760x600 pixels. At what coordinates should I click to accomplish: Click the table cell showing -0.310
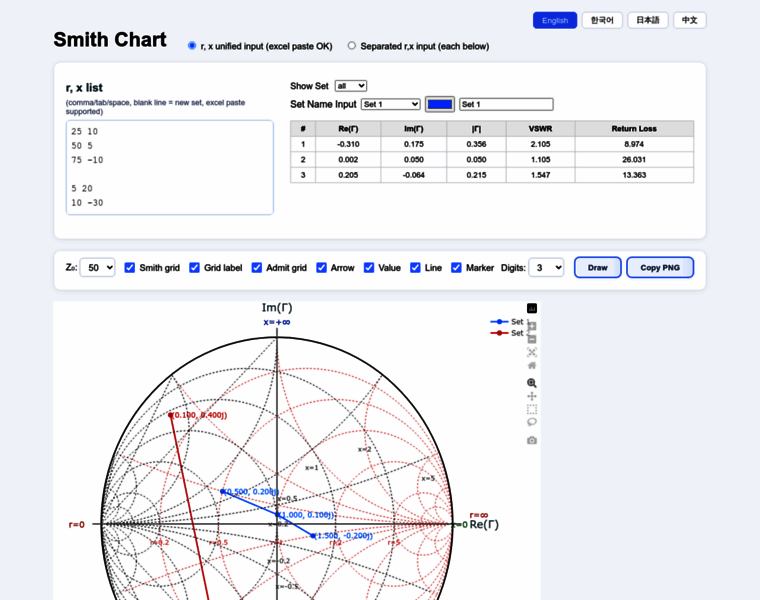pyautogui.click(x=348, y=144)
